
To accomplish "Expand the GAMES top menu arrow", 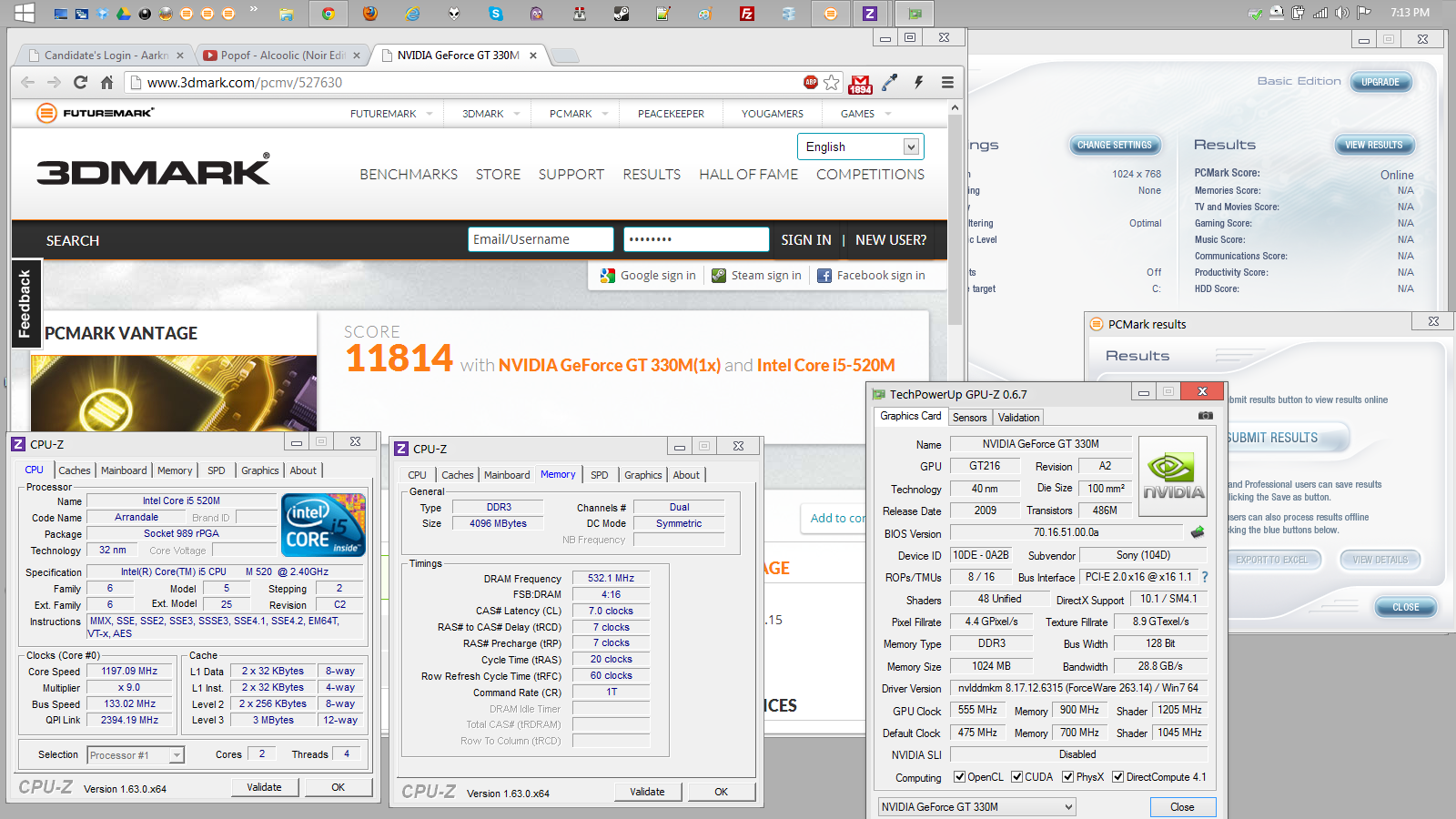I will point(888,114).
